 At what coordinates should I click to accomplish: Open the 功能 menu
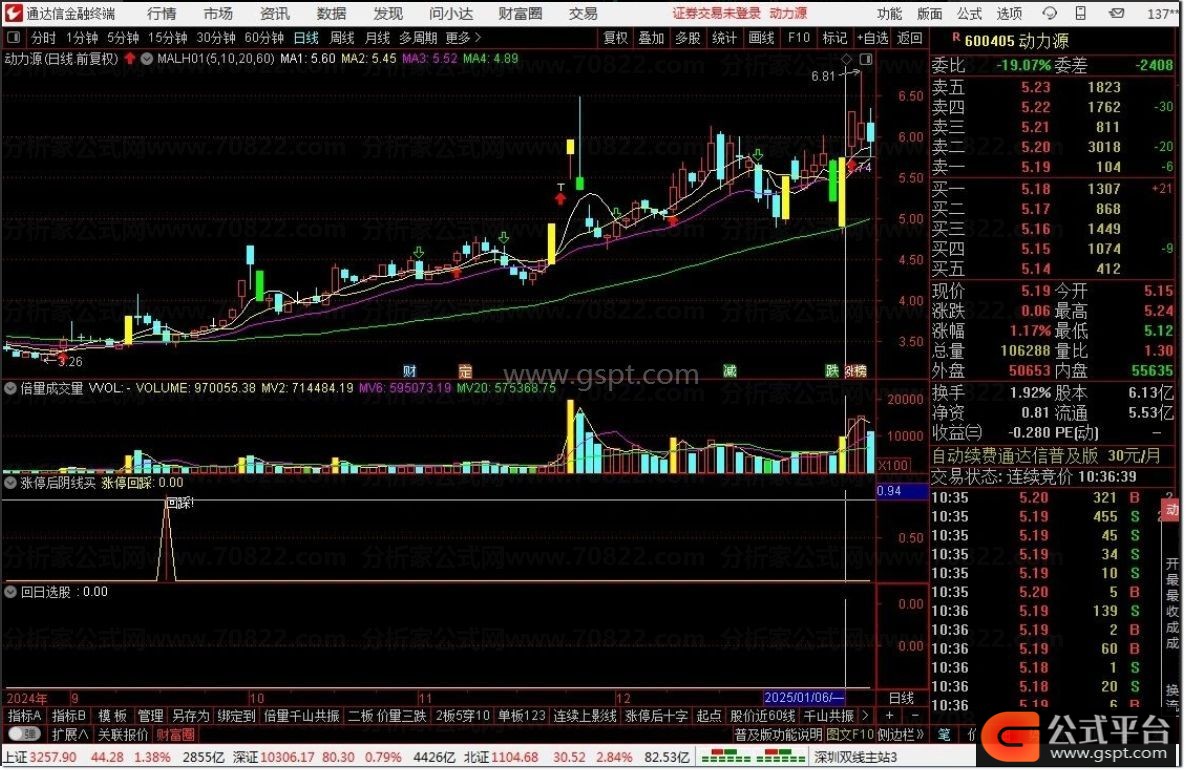pos(890,14)
